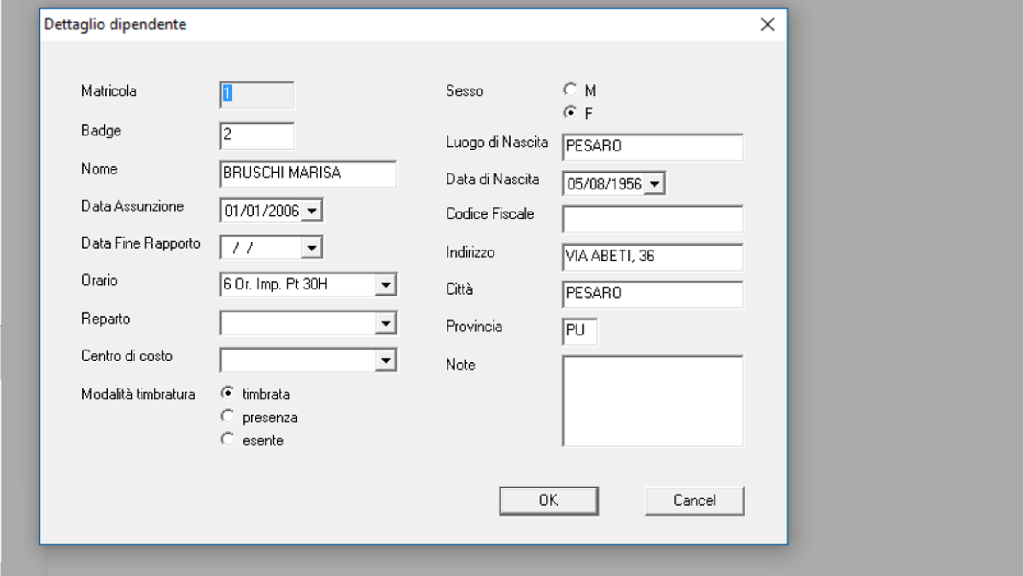Open the Centro di costo dropdown
This screenshot has width=1024, height=576.
[386, 360]
